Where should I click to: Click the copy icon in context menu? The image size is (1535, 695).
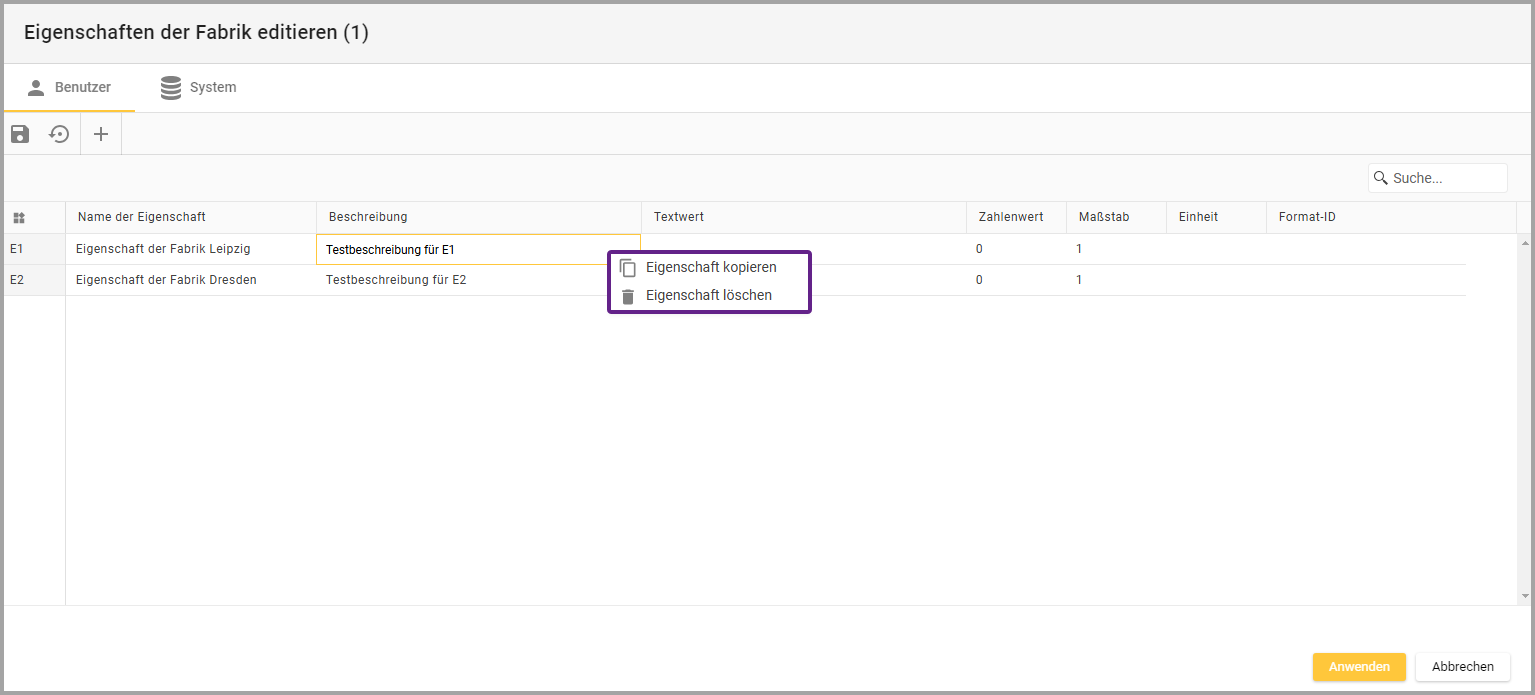coord(628,268)
